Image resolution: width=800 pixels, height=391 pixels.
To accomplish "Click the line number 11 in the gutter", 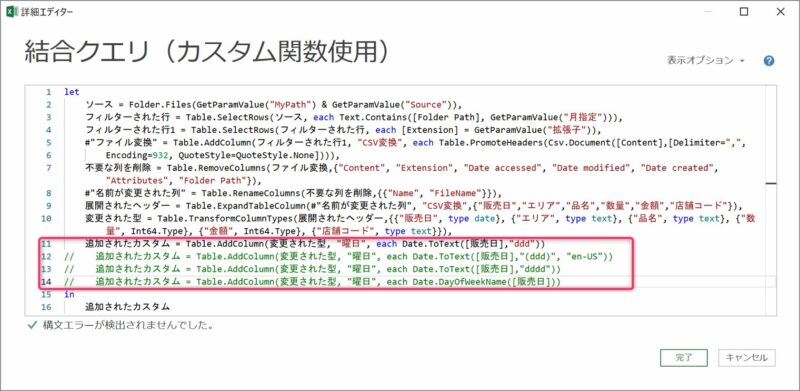I will click(x=47, y=244).
